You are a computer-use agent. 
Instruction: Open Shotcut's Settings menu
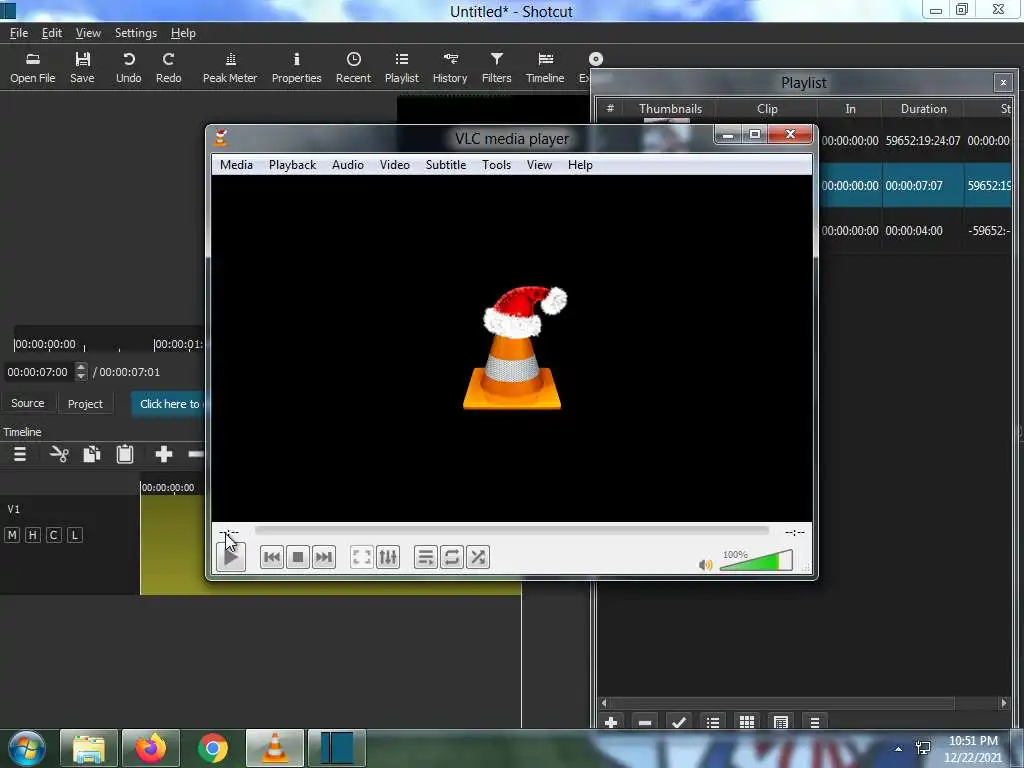pyautogui.click(x=136, y=33)
